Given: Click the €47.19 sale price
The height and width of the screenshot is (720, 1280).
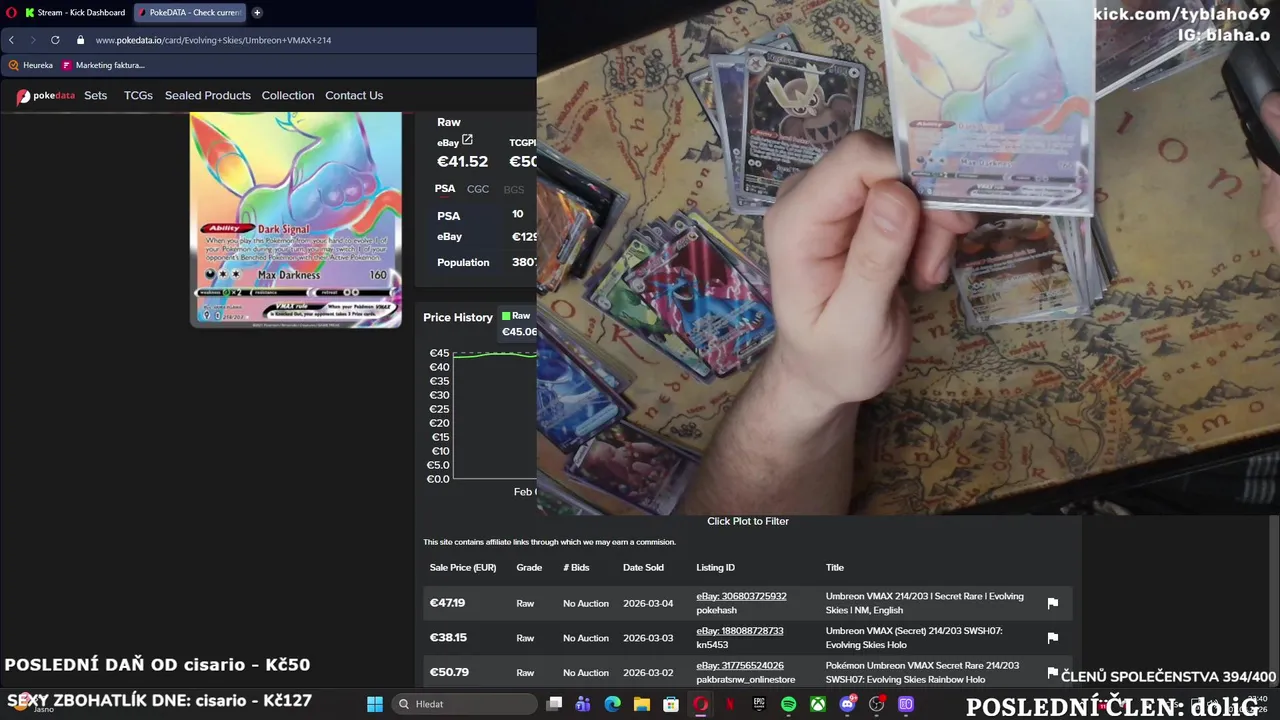Looking at the screenshot, I should [x=447, y=603].
